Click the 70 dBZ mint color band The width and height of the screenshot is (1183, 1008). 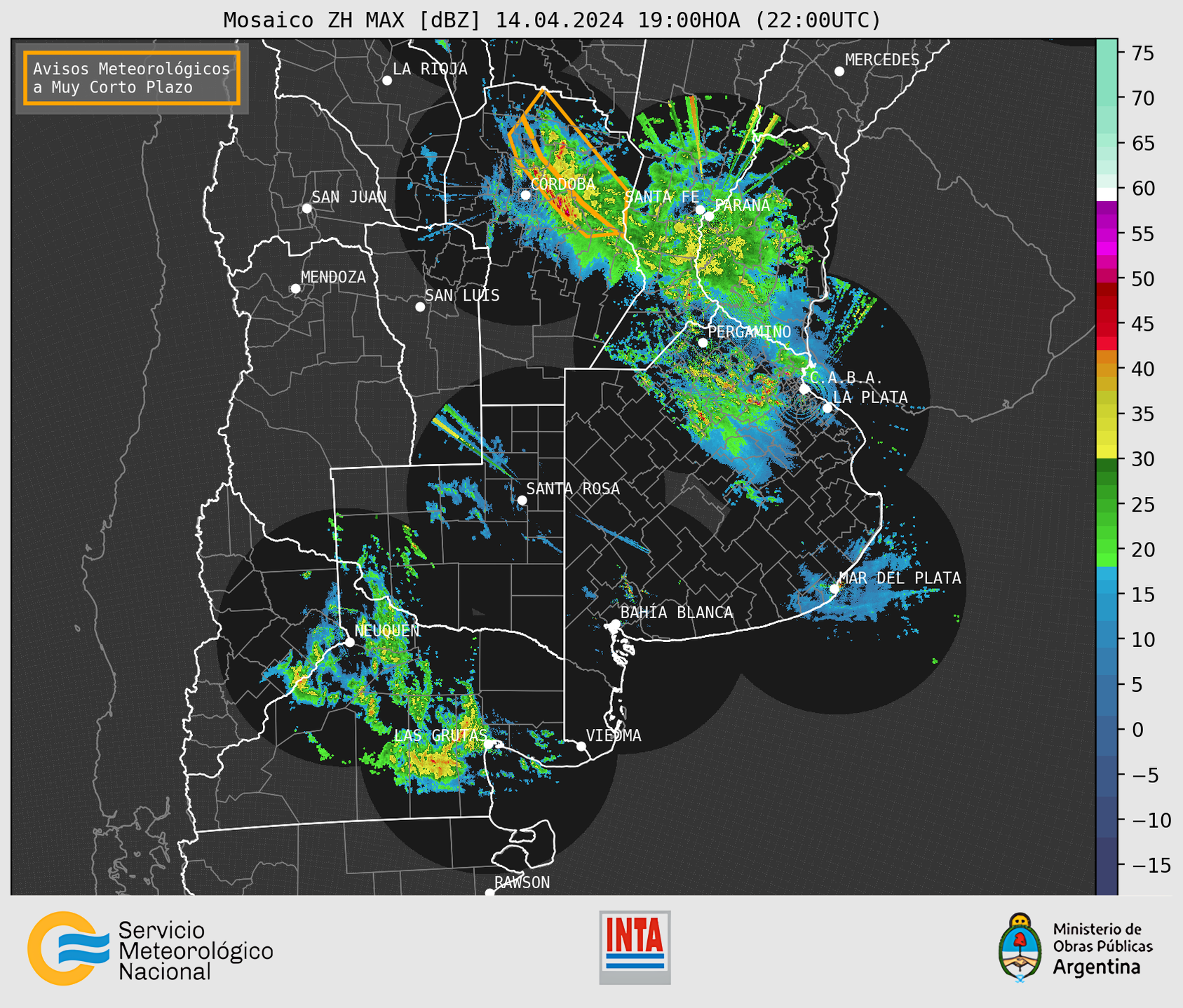(1107, 98)
